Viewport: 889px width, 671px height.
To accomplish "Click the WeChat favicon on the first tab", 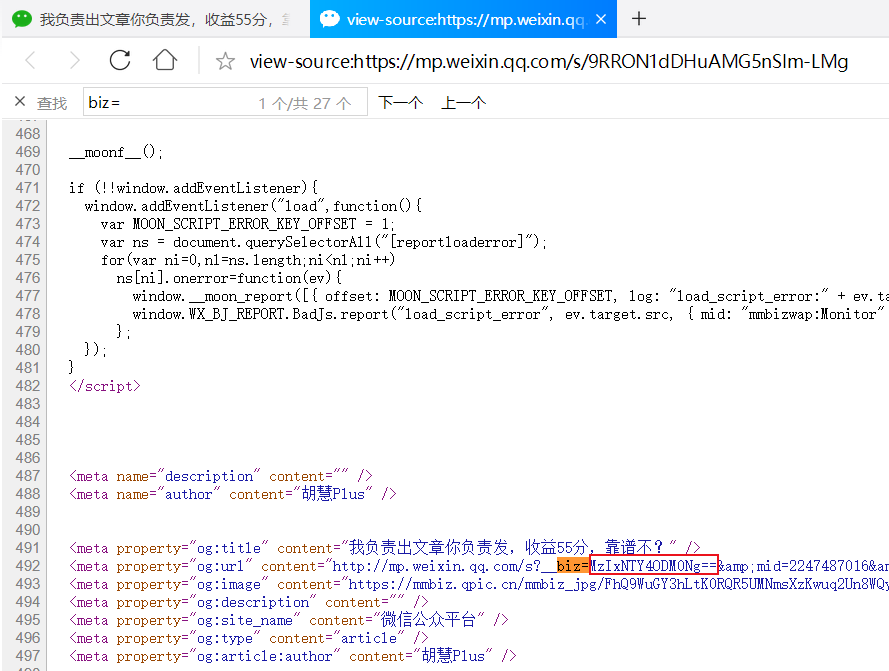I will pyautogui.click(x=22, y=19).
